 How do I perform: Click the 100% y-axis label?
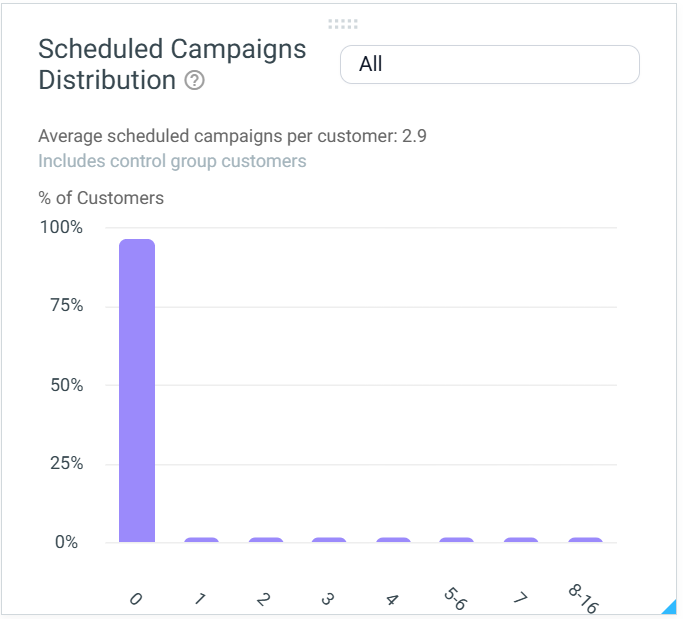point(61,227)
